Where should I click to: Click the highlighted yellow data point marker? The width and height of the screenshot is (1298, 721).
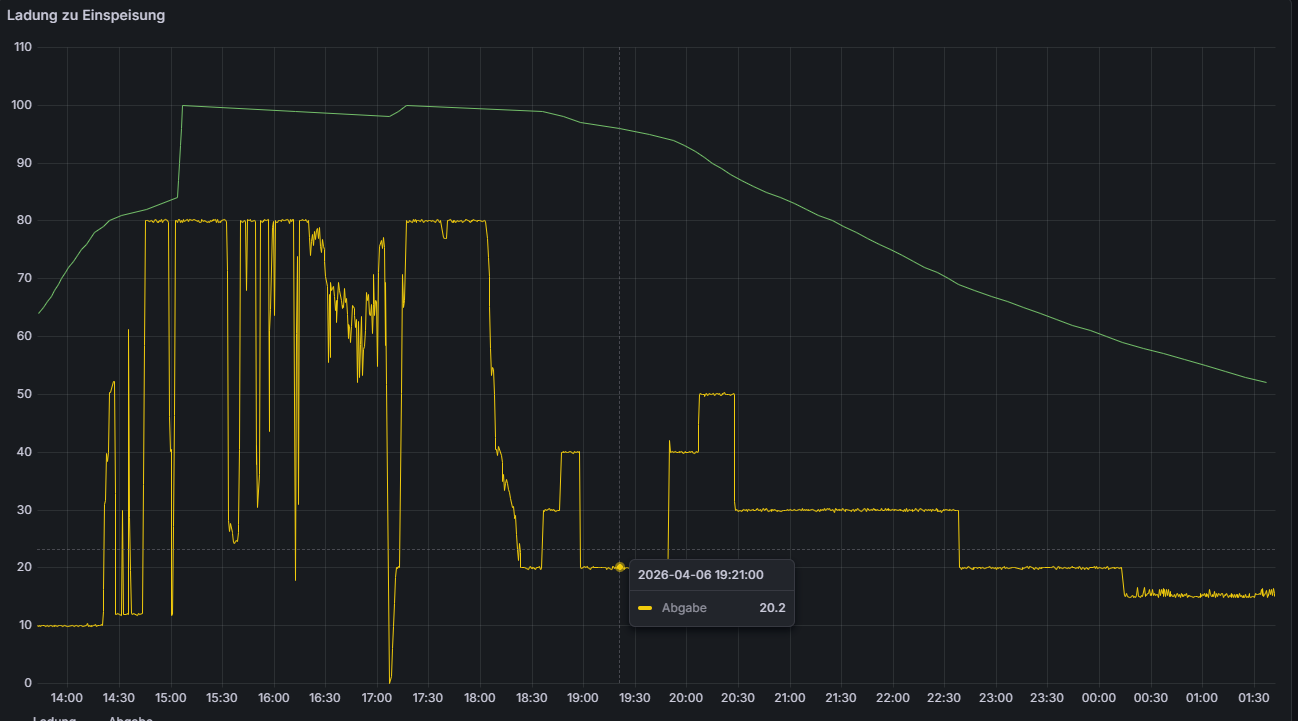click(619, 567)
